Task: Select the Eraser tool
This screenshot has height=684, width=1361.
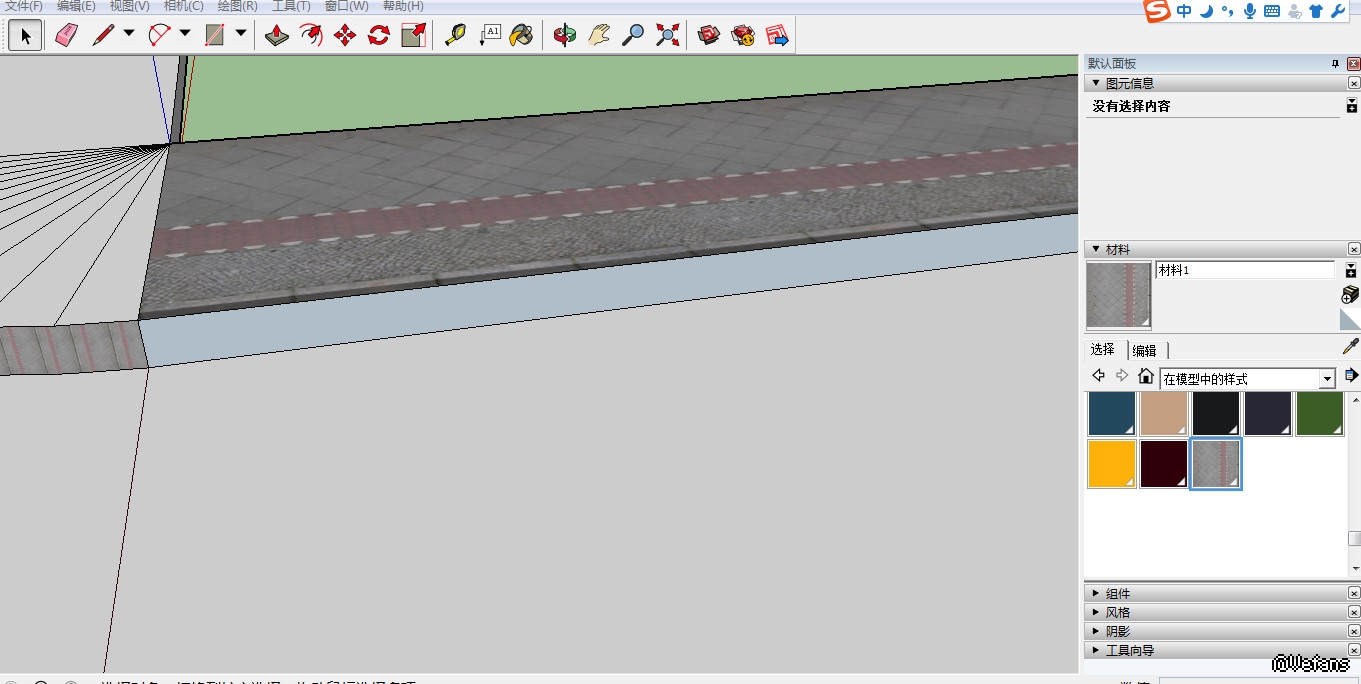Action: tap(66, 36)
